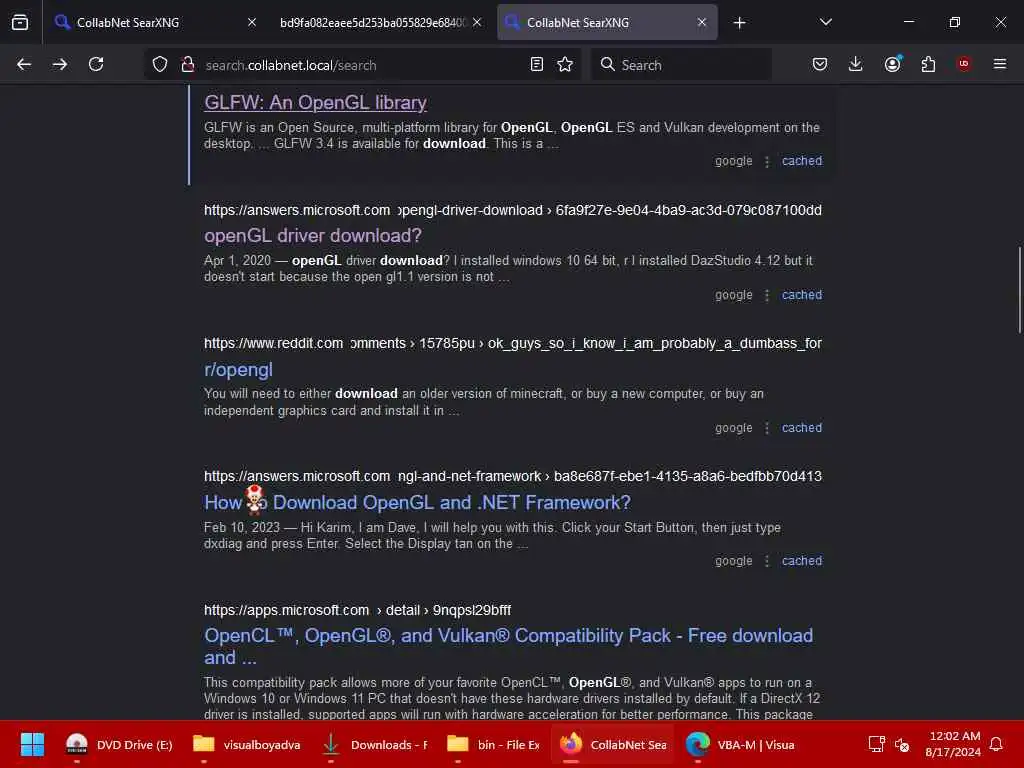This screenshot has height=768, width=1024.
Task: Open cached link for .NET Framework result
Action: point(802,560)
